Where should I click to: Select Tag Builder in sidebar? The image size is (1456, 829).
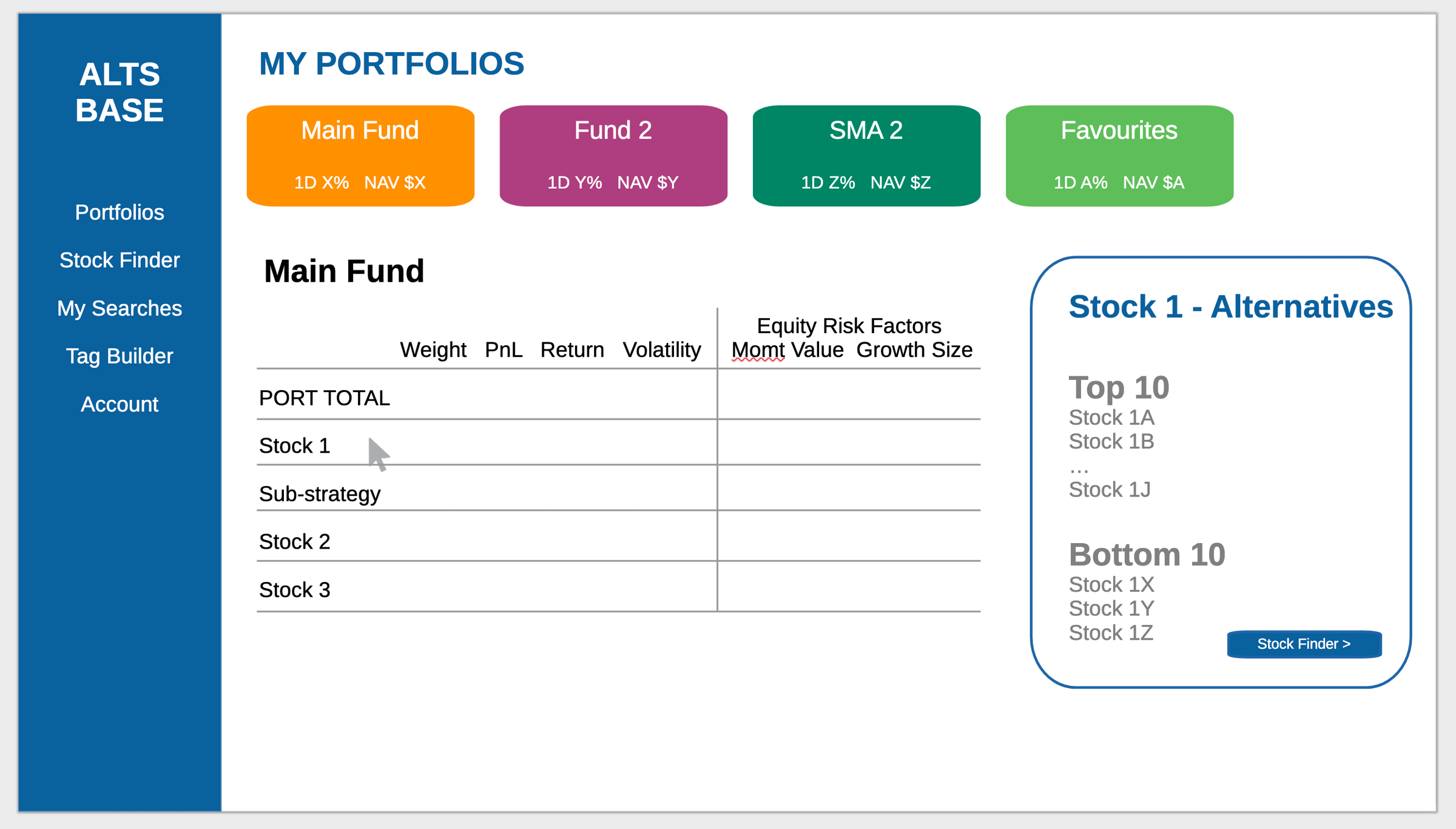tap(120, 356)
